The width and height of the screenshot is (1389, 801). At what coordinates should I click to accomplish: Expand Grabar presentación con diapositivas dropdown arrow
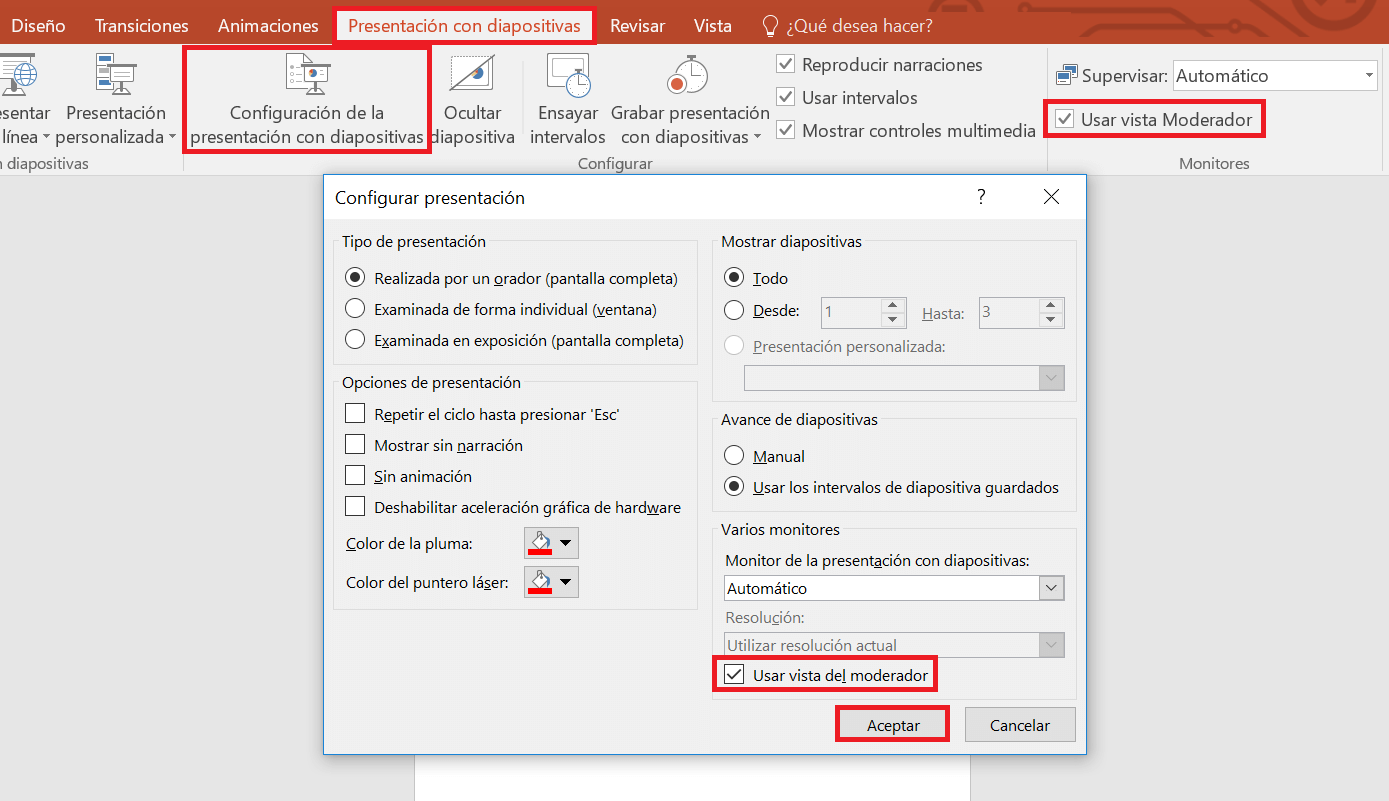(757, 138)
